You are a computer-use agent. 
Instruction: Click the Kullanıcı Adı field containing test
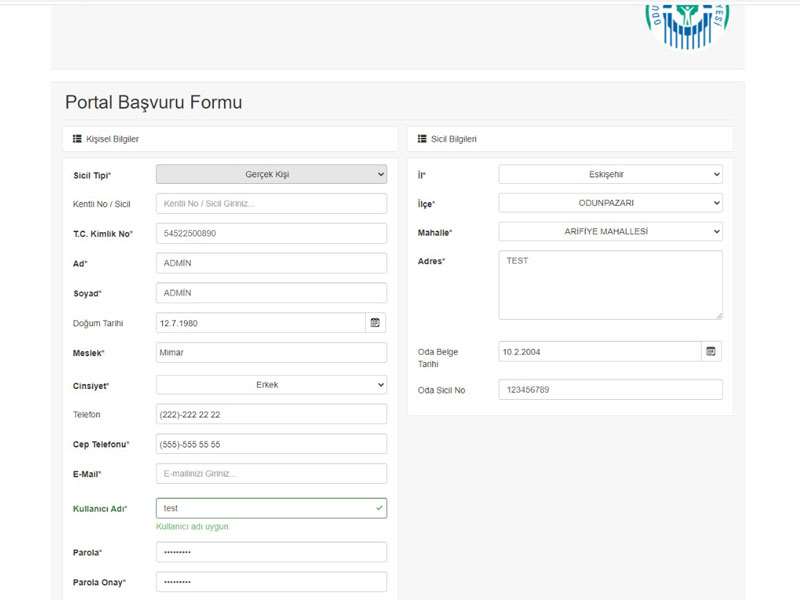[271, 508]
